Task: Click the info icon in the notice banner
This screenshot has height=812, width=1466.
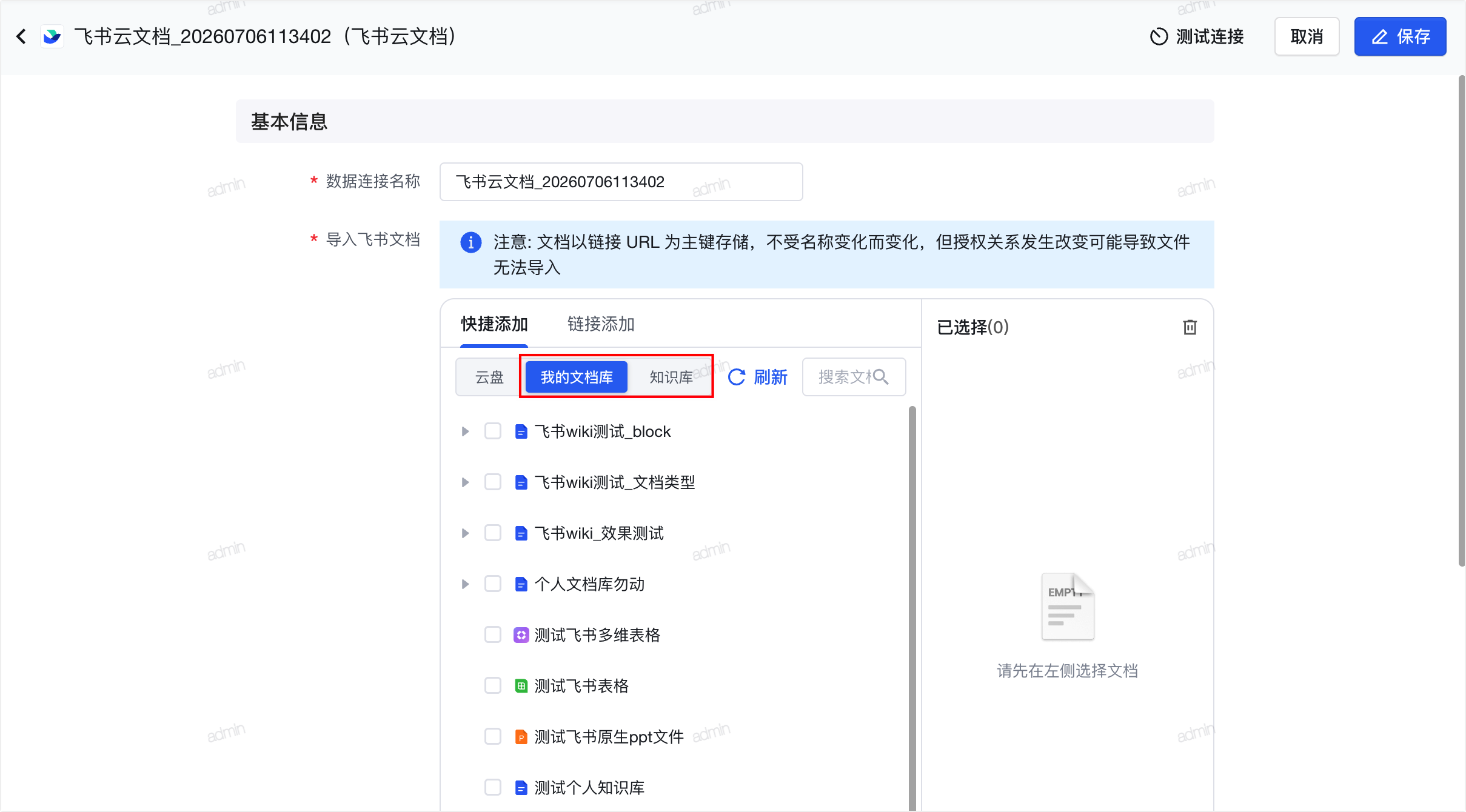Action: click(471, 242)
